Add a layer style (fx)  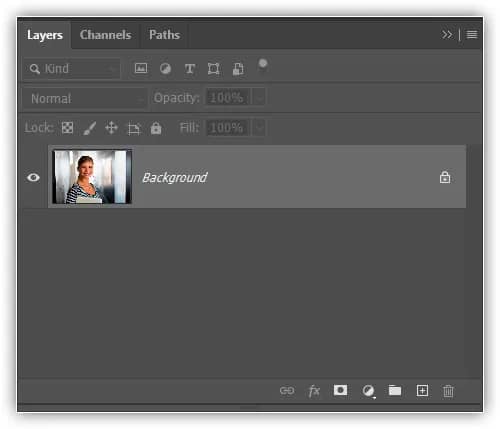pyautogui.click(x=314, y=391)
